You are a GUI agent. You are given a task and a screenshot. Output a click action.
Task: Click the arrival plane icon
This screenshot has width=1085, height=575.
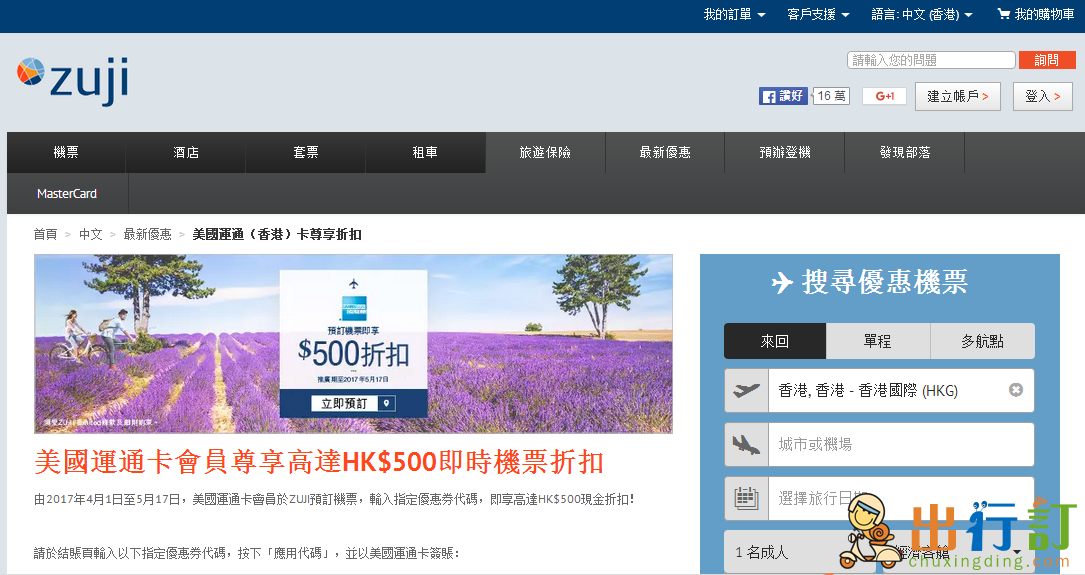click(747, 444)
